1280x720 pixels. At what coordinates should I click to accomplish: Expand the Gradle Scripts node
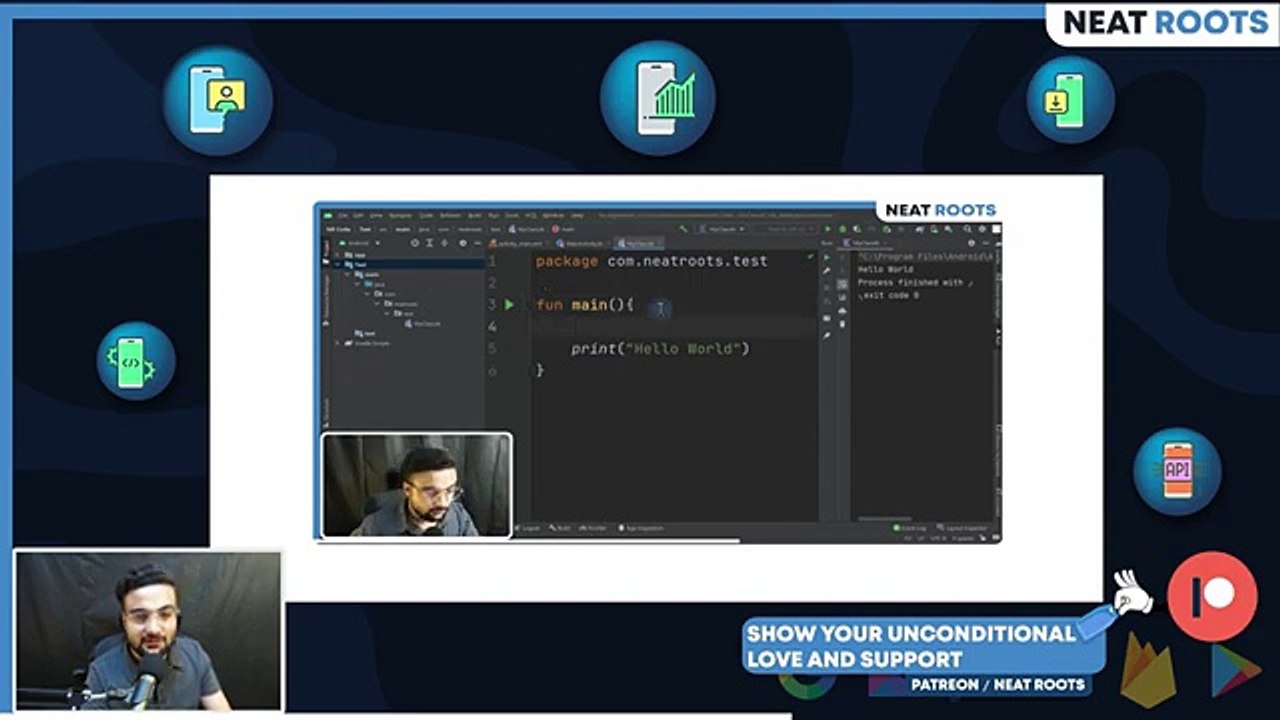point(339,343)
